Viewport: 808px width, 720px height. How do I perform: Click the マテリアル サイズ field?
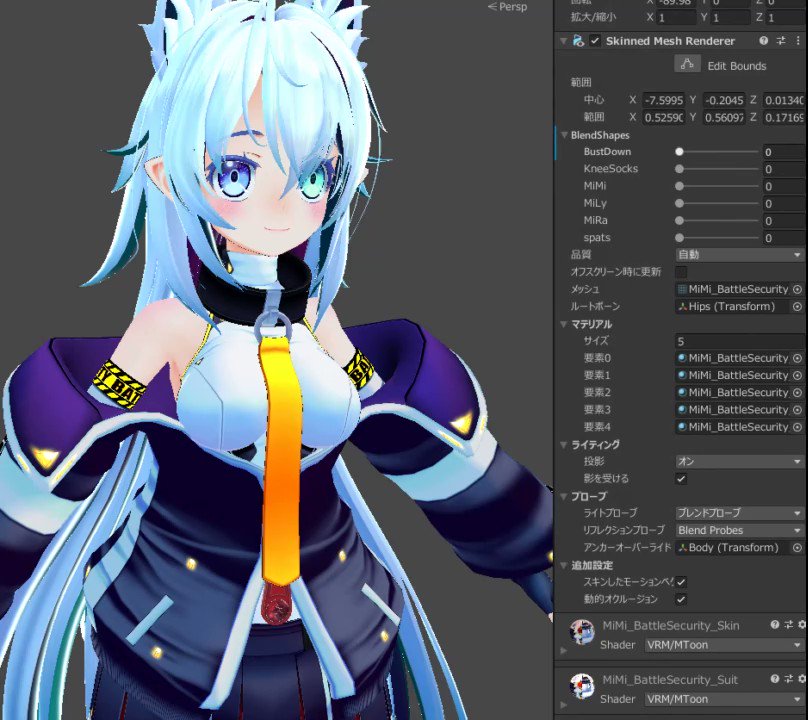click(x=740, y=341)
